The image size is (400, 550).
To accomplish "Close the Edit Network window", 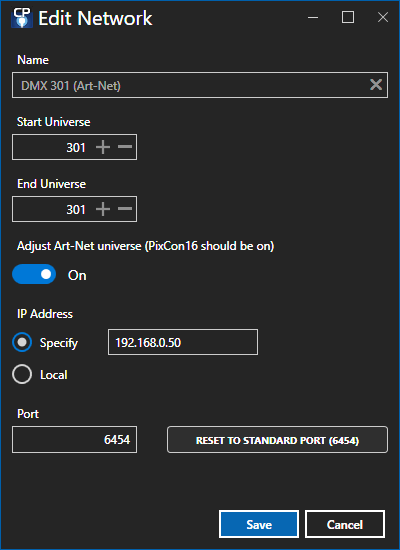I will (x=383, y=17).
